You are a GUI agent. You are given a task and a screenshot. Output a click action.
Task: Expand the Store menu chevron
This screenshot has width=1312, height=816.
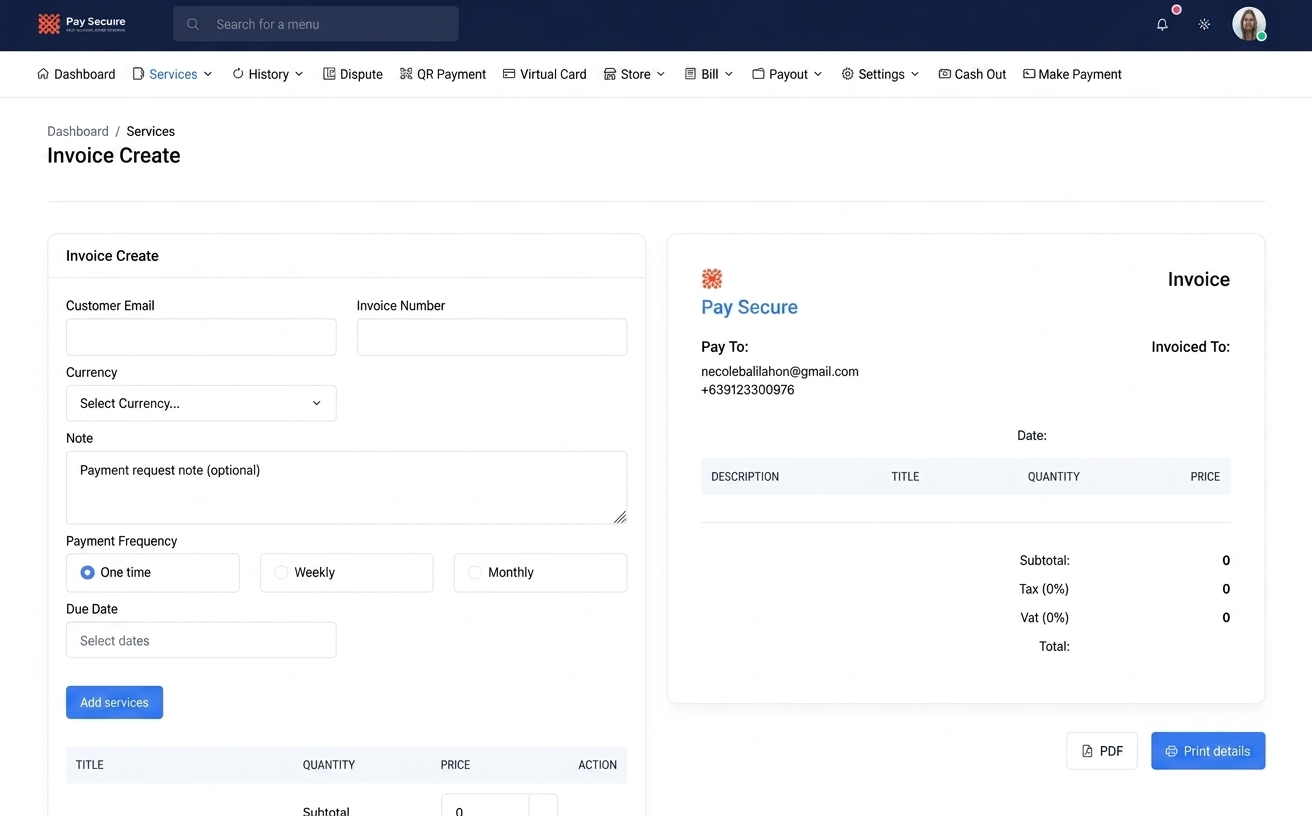pyautogui.click(x=661, y=74)
